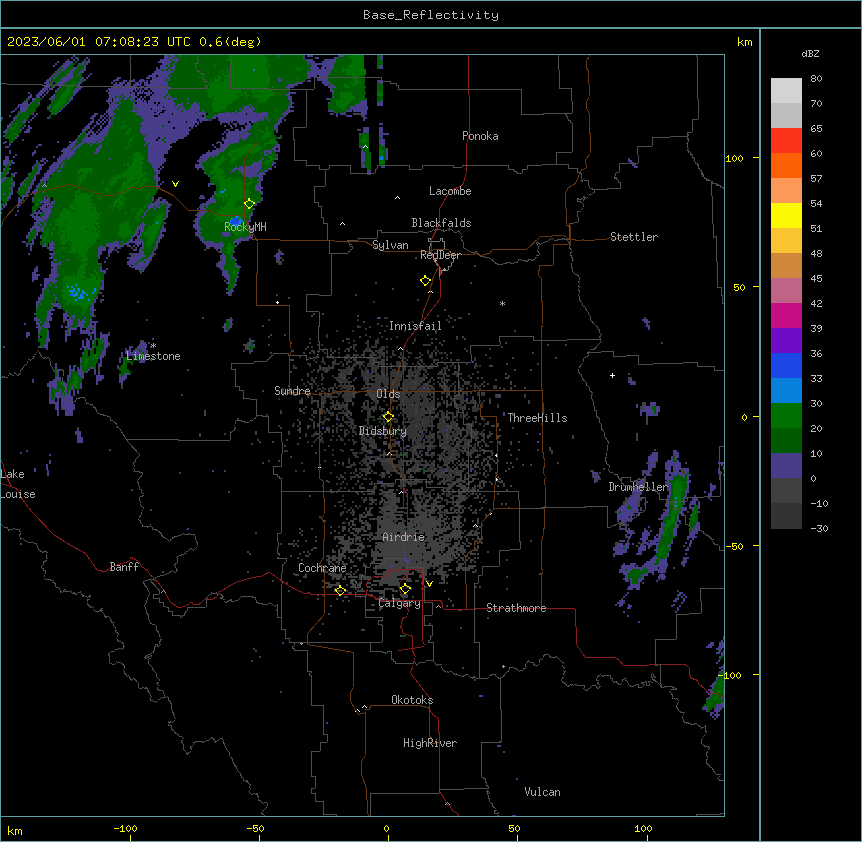This screenshot has width=862, height=842.
Task: Click the Stettler town label
Action: click(634, 237)
